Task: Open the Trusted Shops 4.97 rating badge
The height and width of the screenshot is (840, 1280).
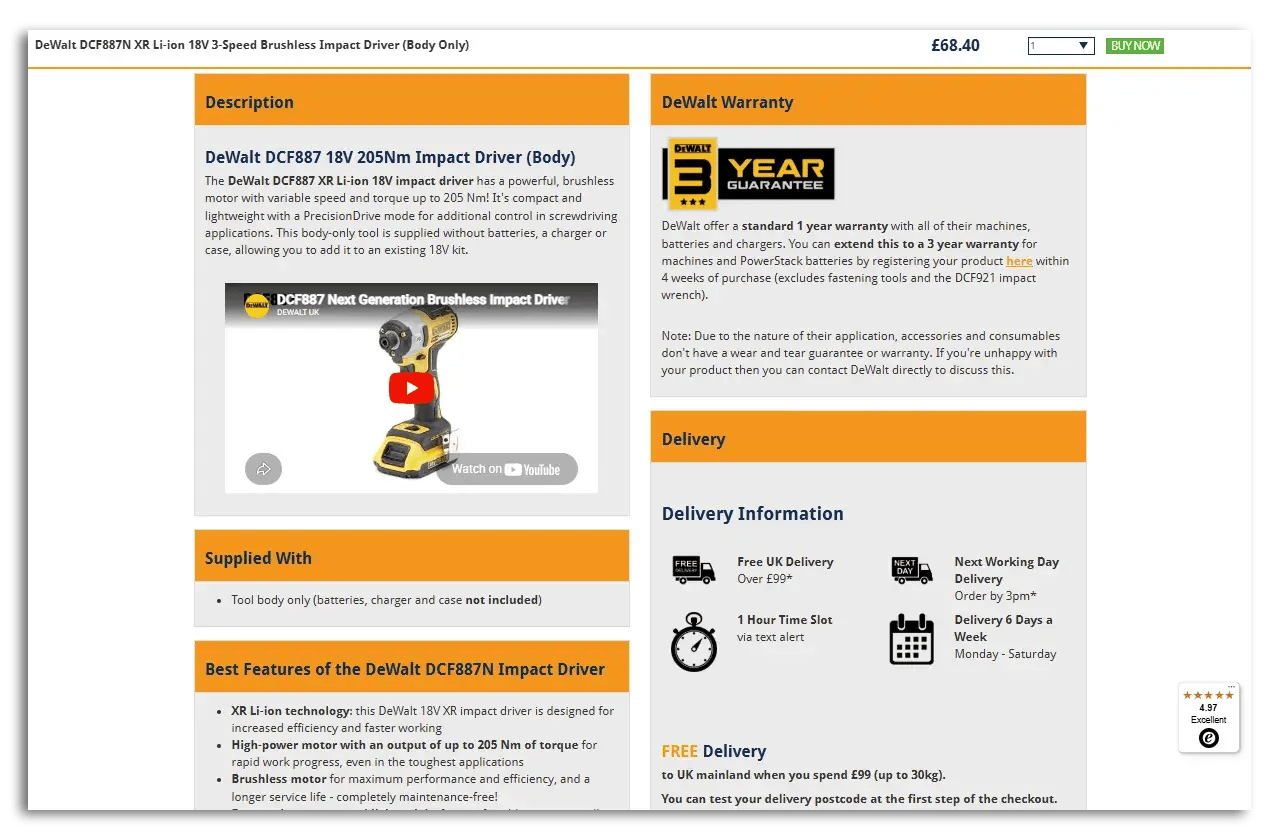Action: pyautogui.click(x=1209, y=718)
